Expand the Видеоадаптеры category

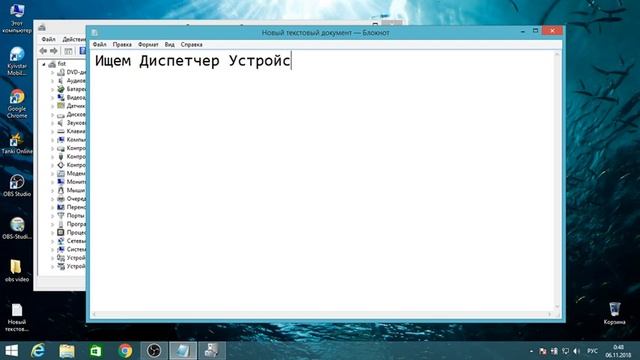(52, 98)
